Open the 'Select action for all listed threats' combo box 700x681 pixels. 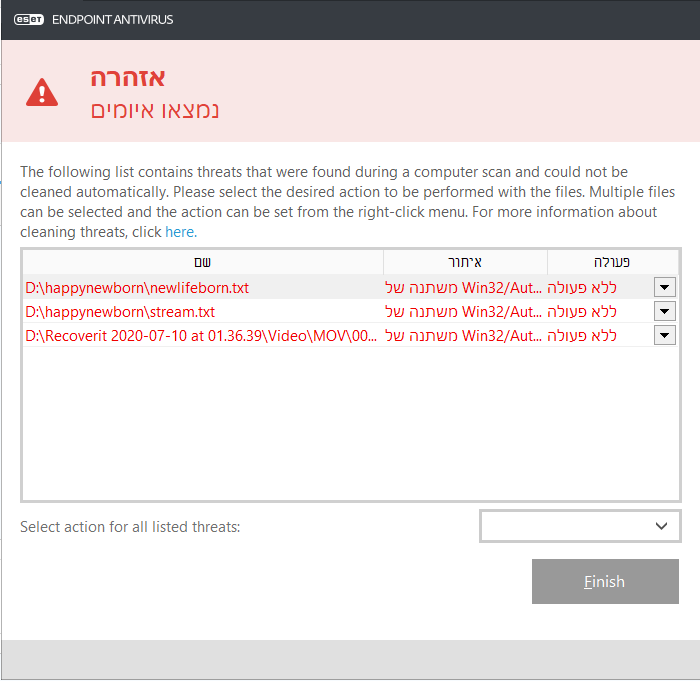click(x=580, y=526)
